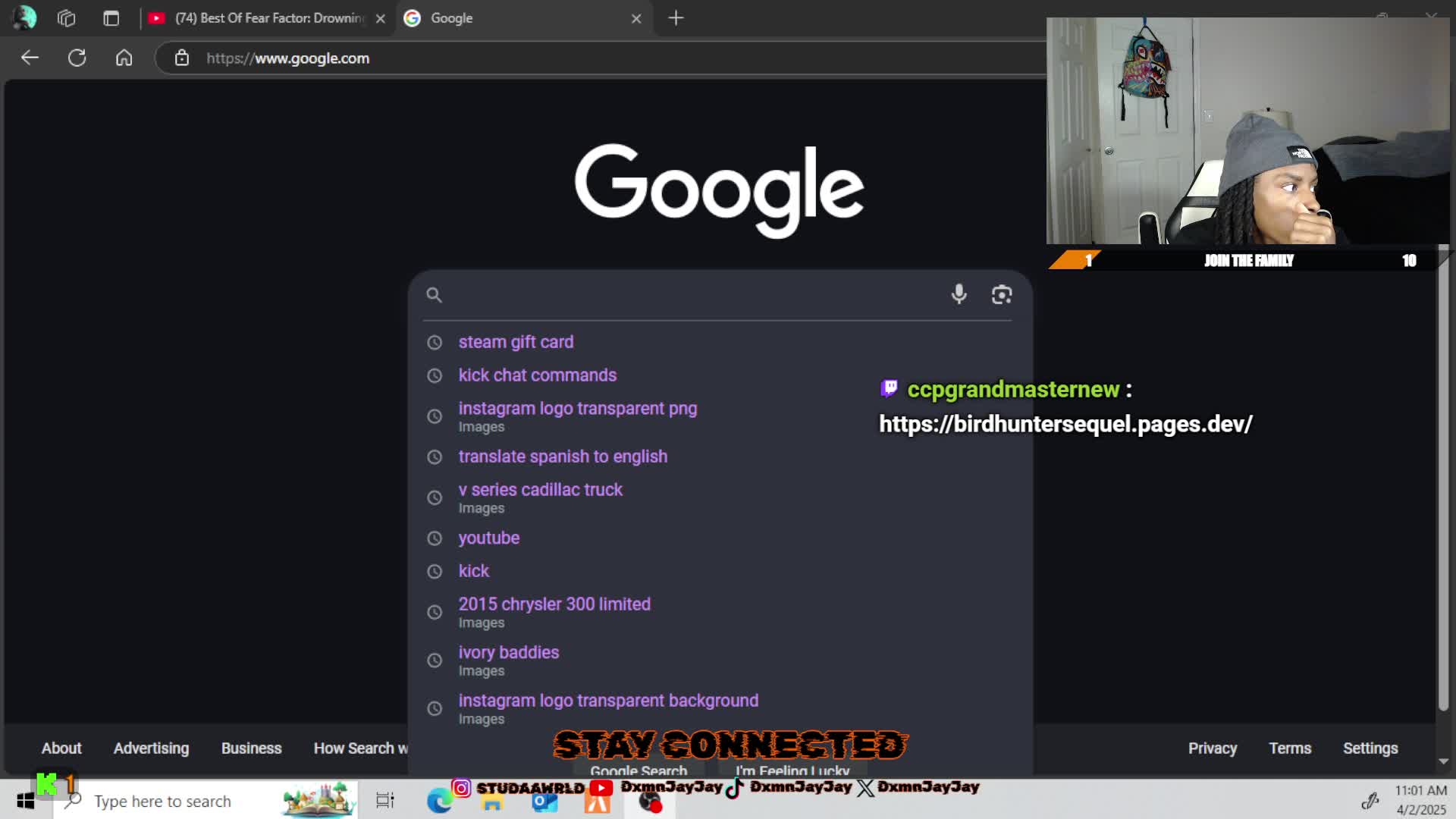The height and width of the screenshot is (819, 1456).
Task: Switch to the Best Of Fear Factor tab
Action: [269, 17]
